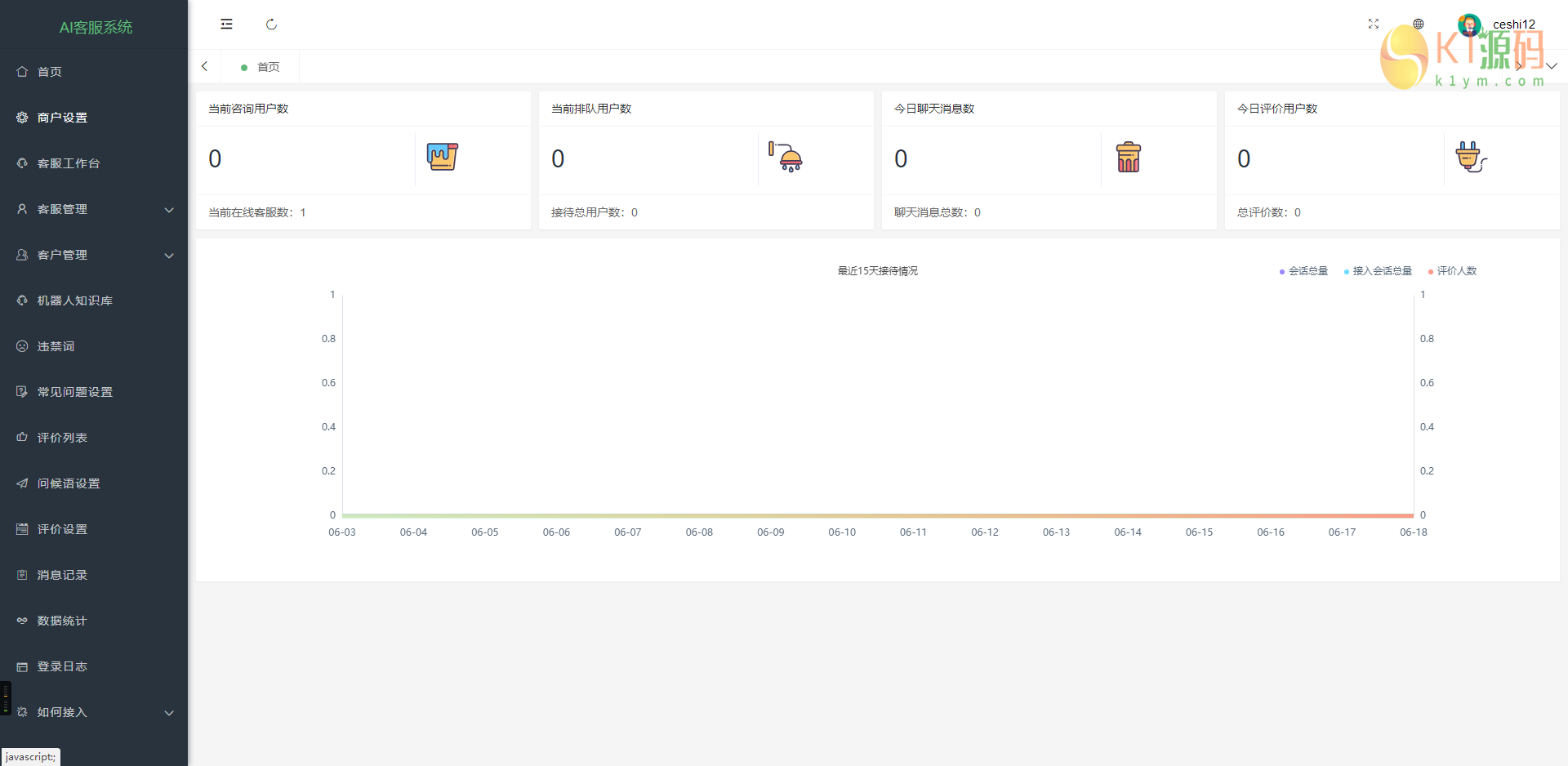Switch to the 首页 page tab
Viewport: 1568px width, 766px height.
click(261, 67)
